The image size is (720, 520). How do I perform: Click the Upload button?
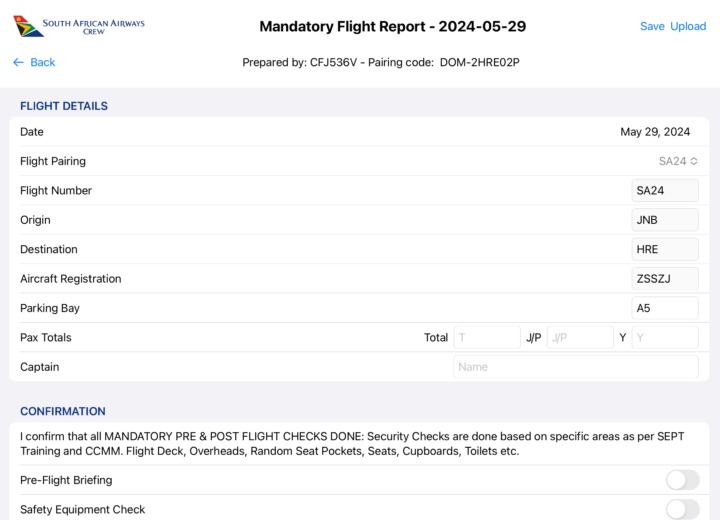click(688, 26)
